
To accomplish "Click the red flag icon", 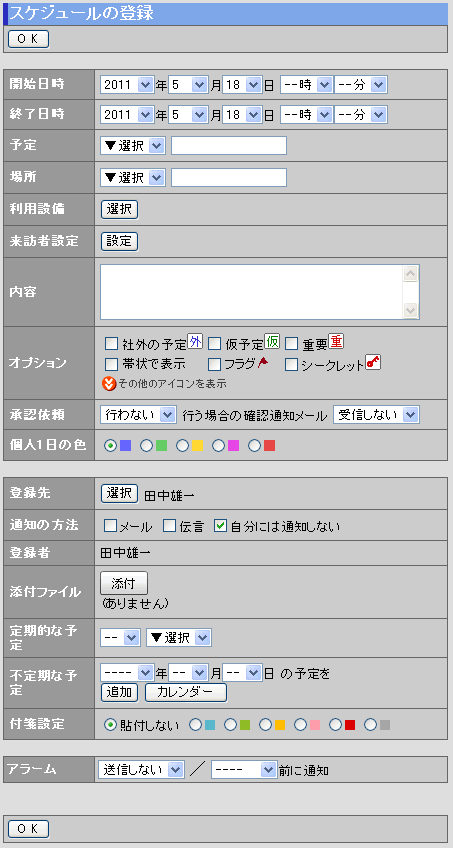I will tap(262, 363).
